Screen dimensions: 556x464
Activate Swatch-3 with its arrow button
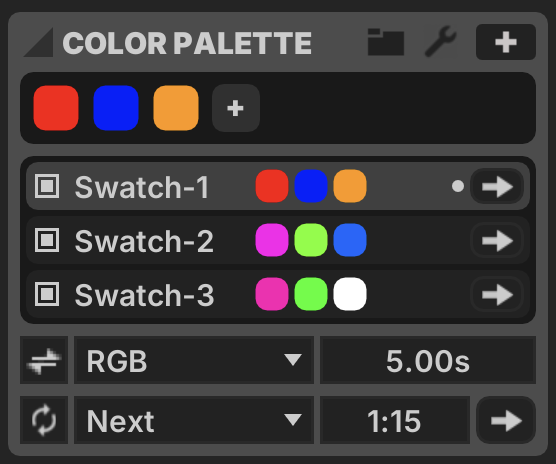497,295
